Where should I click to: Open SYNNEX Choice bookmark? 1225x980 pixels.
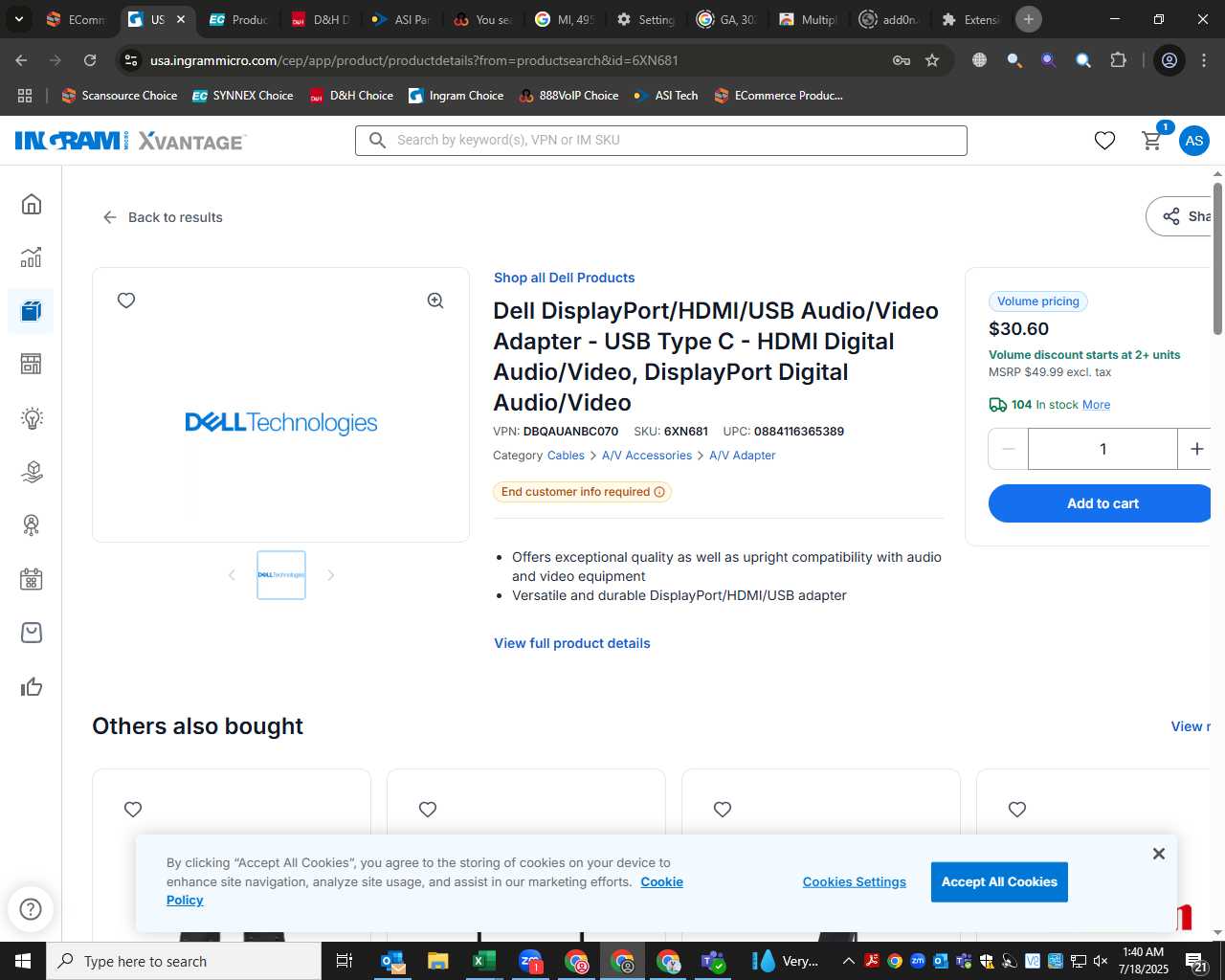pyautogui.click(x=243, y=96)
